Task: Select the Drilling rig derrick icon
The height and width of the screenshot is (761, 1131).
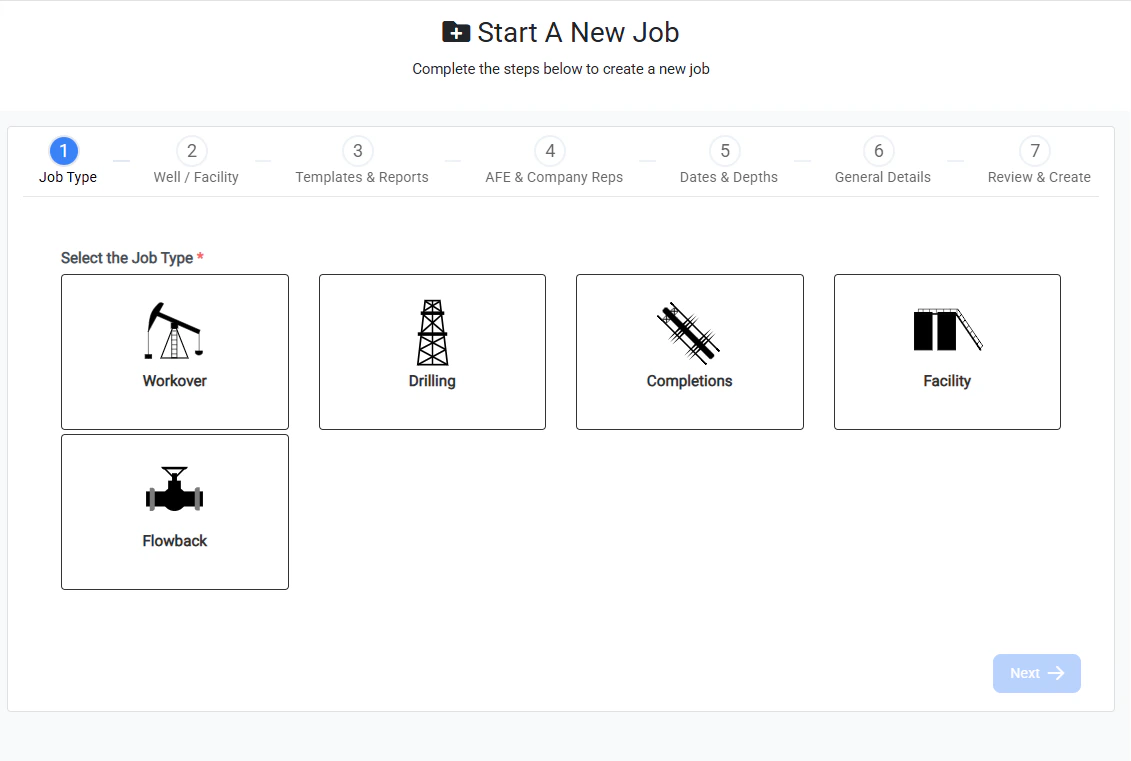Action: [x=431, y=330]
